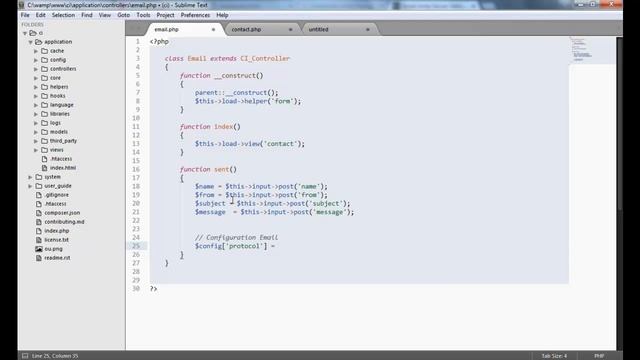Open the Edit menu
640x360 pixels.
40,15
